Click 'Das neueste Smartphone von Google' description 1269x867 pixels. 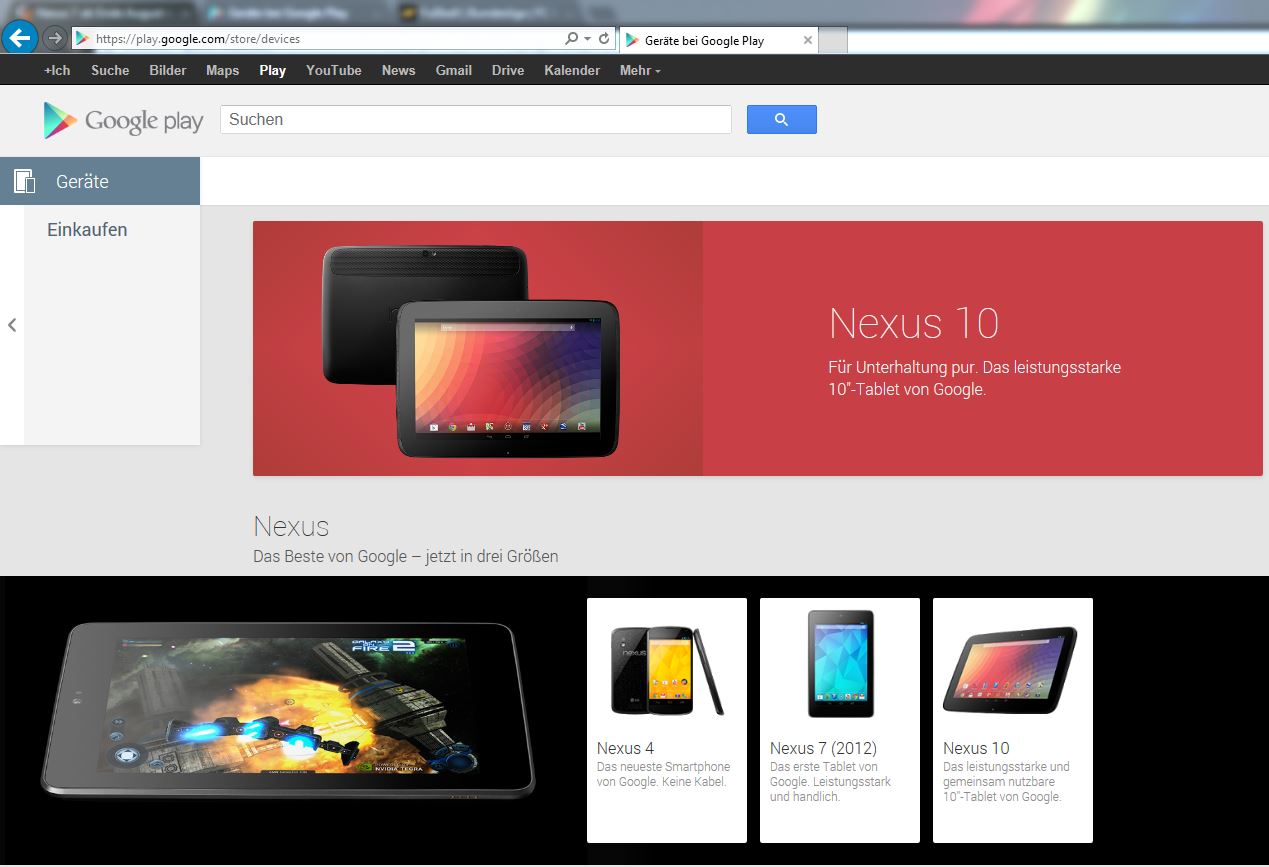point(663,774)
